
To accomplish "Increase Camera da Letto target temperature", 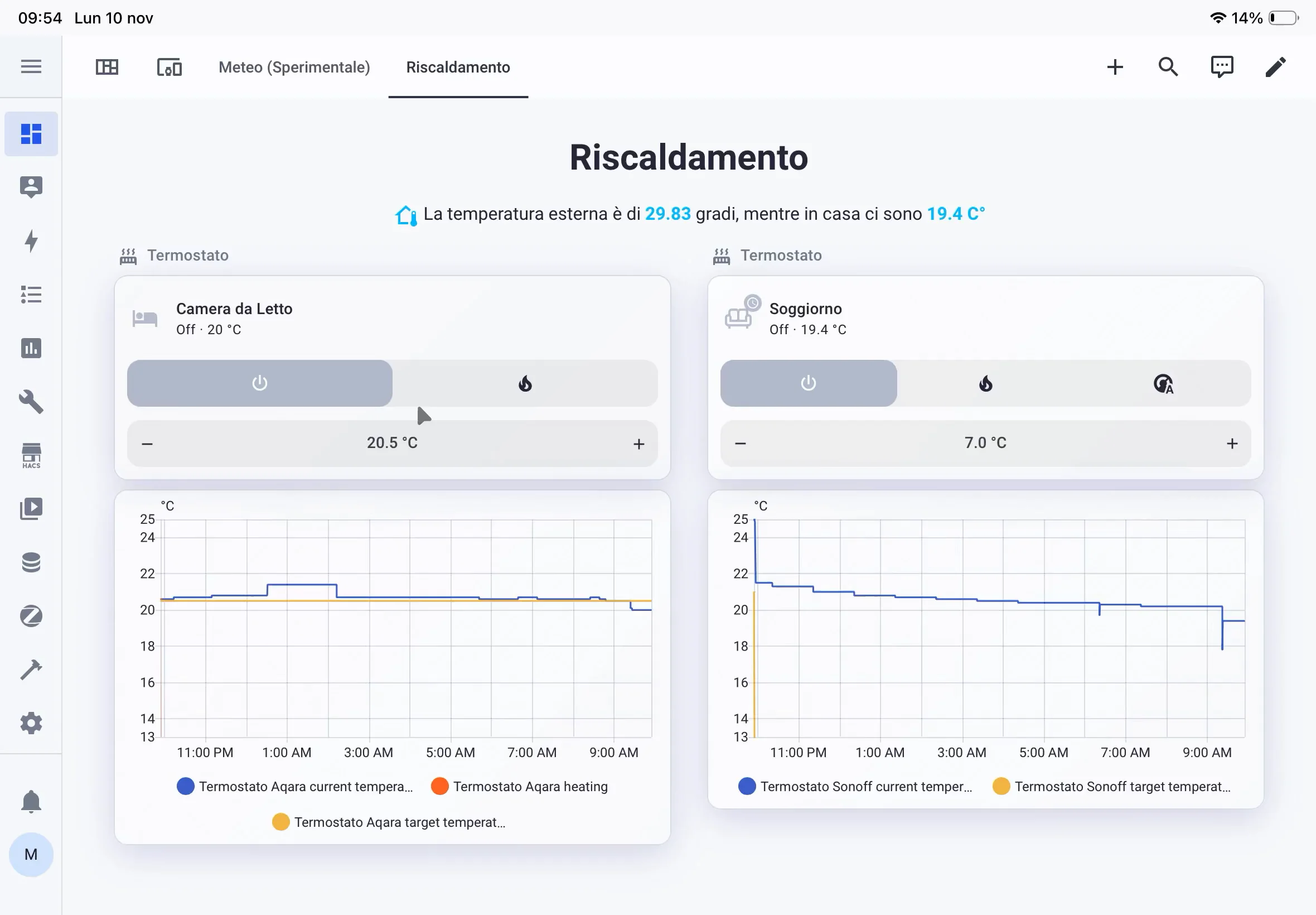I will coord(639,444).
